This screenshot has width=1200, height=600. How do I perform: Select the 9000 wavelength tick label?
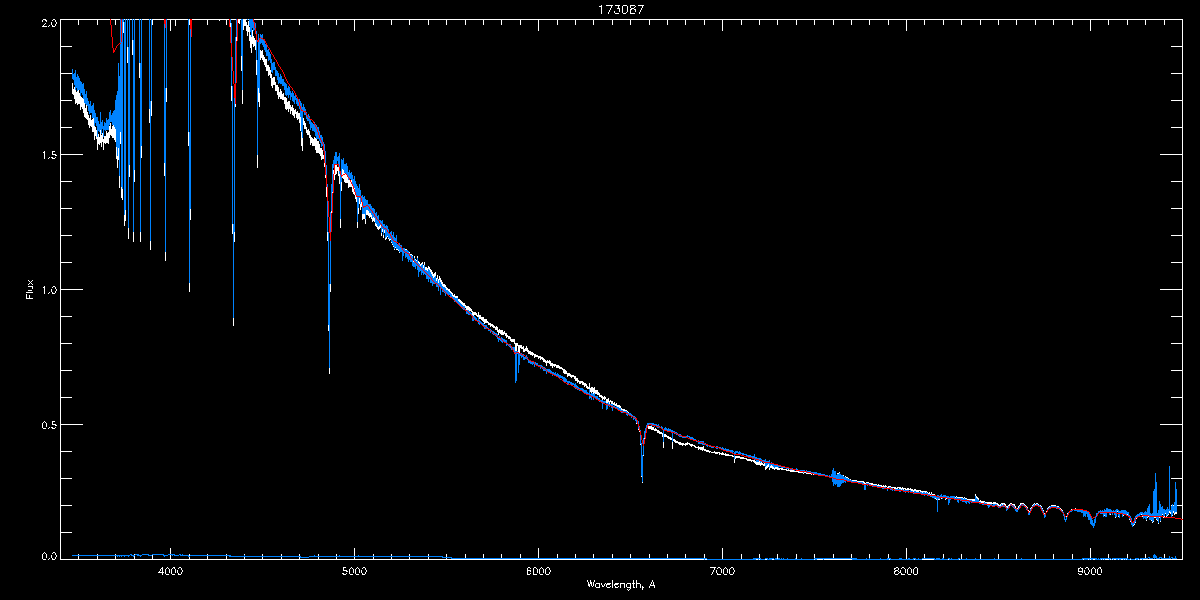pyautogui.click(x=1090, y=572)
